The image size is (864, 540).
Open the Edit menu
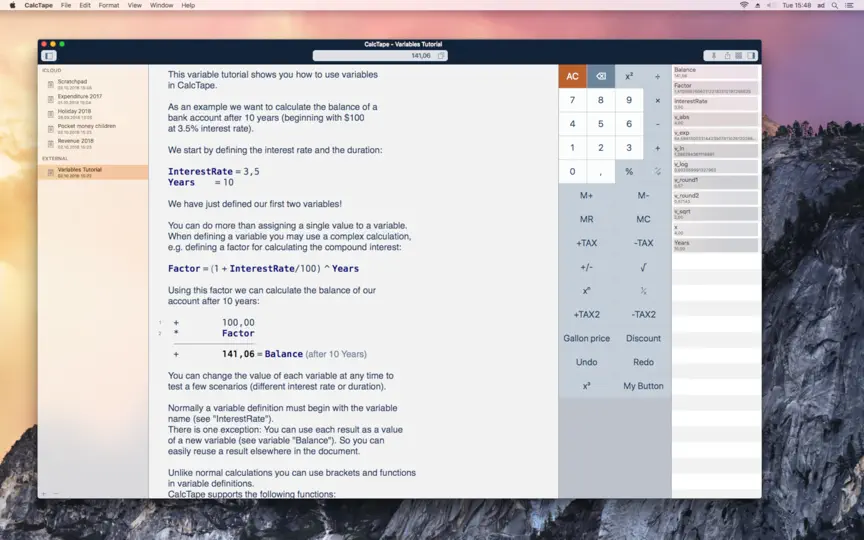pos(85,5)
